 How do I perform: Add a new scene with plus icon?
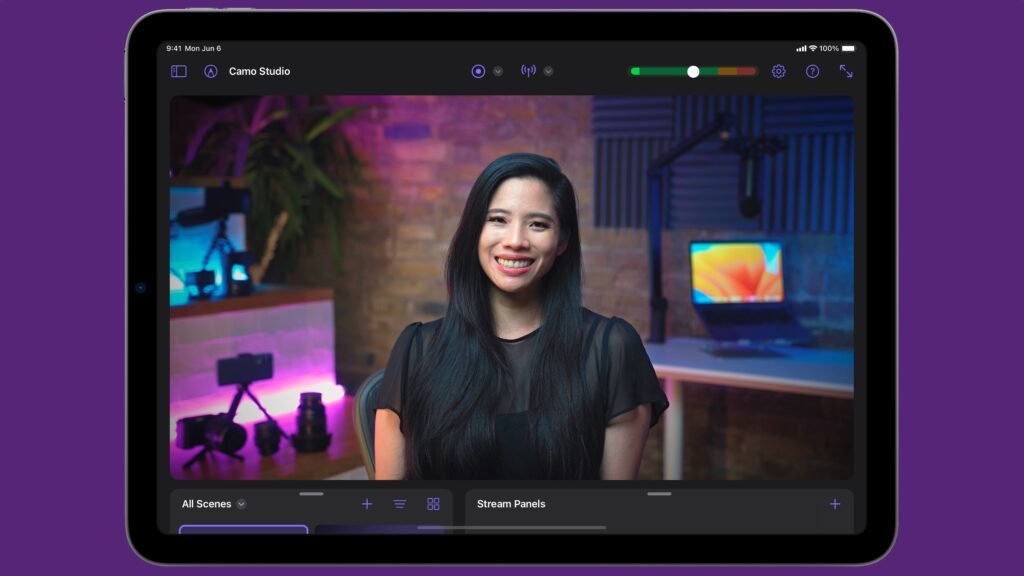(367, 504)
